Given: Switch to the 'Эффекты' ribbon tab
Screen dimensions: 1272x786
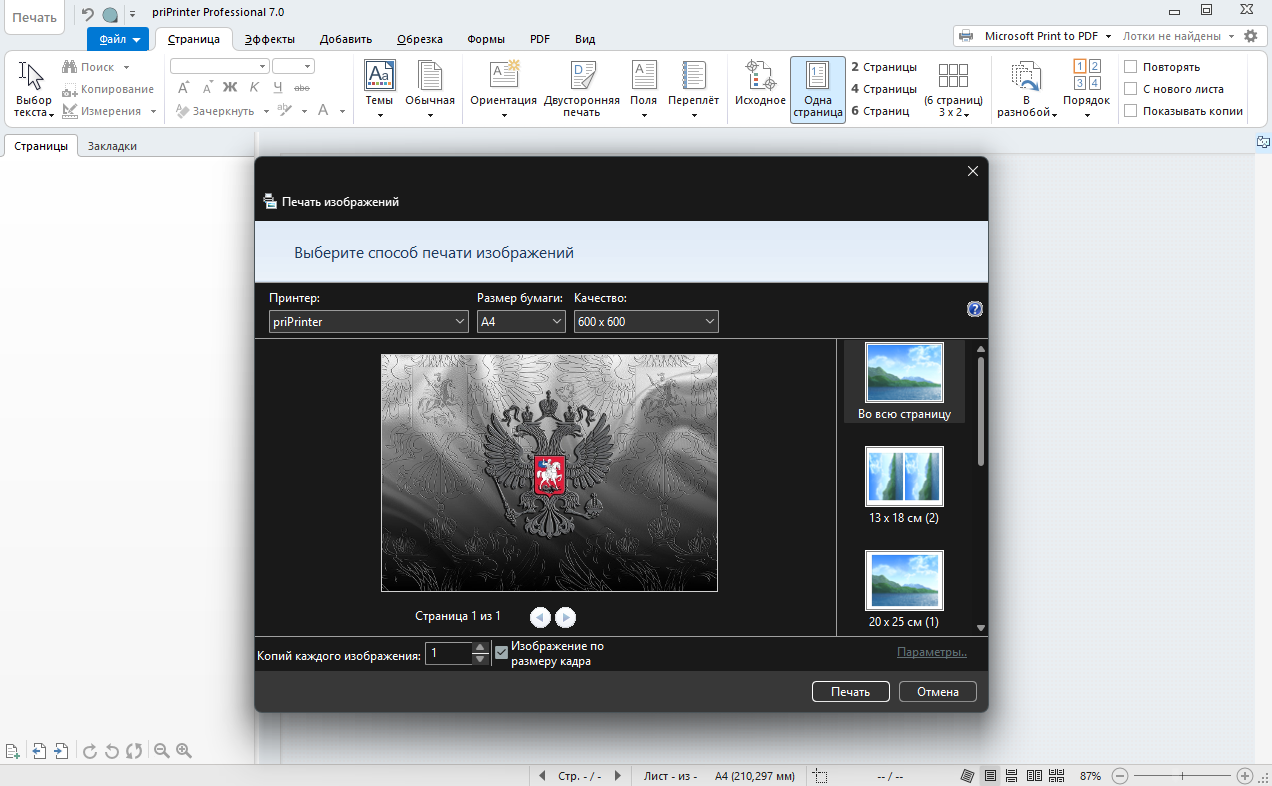Looking at the screenshot, I should pyautogui.click(x=269, y=39).
